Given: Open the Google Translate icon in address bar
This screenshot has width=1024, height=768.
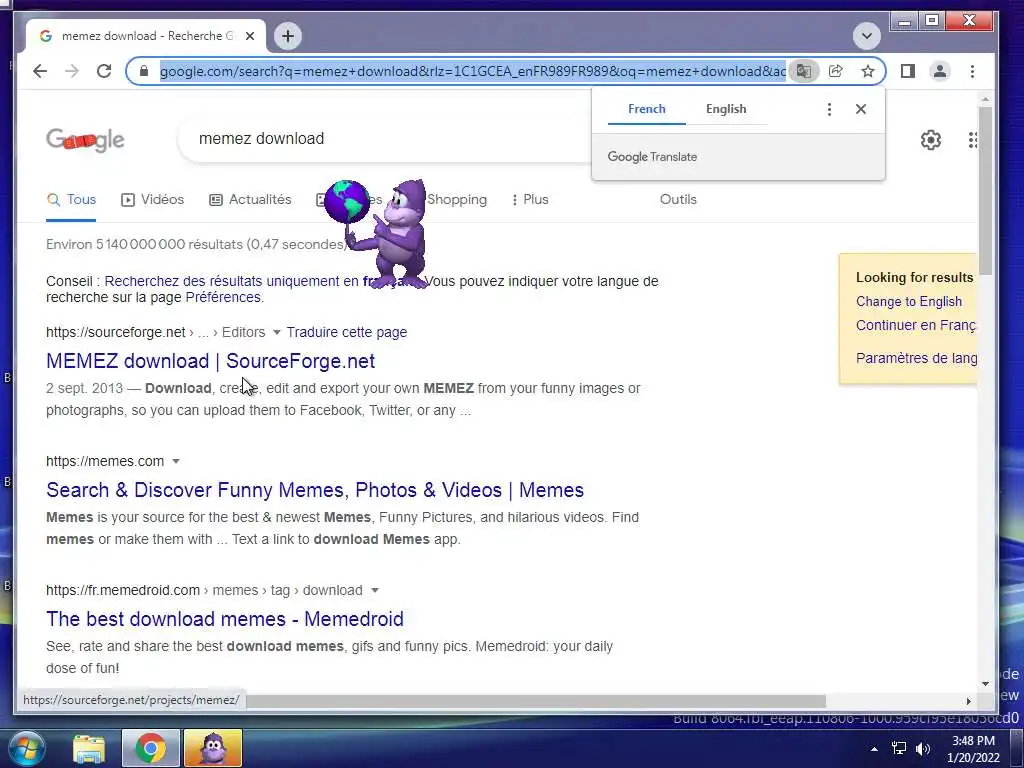Looking at the screenshot, I should [803, 71].
